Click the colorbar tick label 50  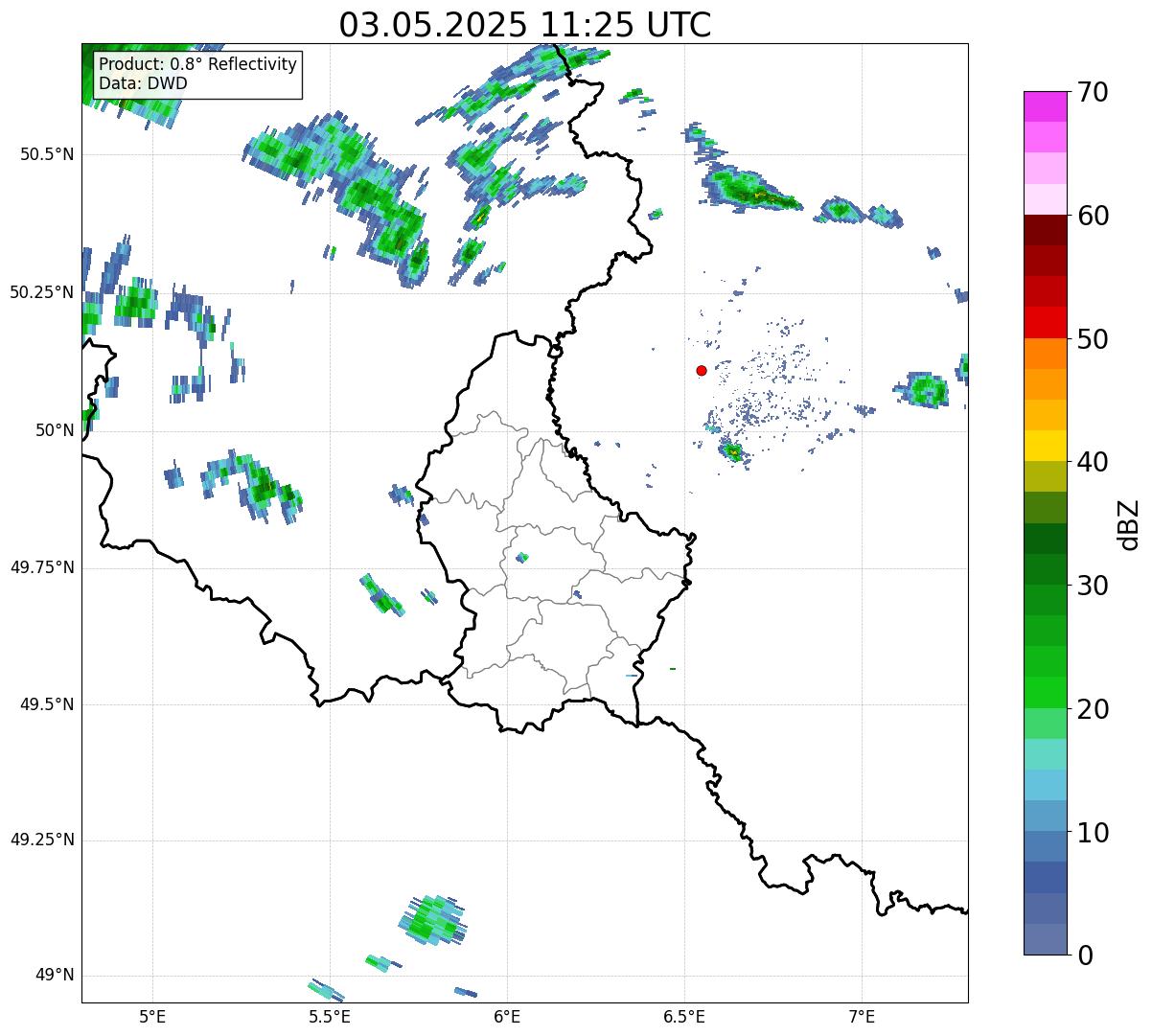coord(1093,339)
